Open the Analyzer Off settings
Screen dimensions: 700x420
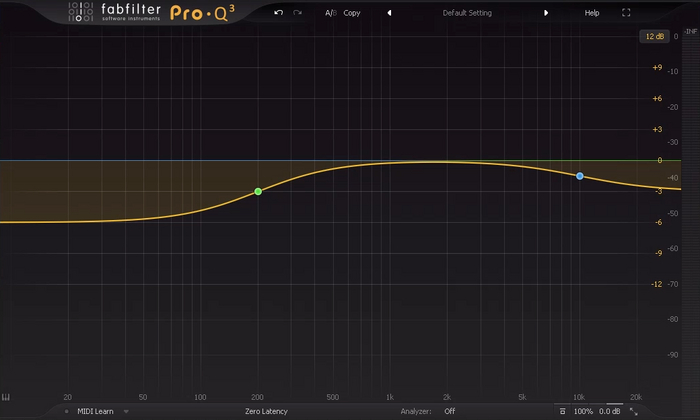[x=450, y=412]
